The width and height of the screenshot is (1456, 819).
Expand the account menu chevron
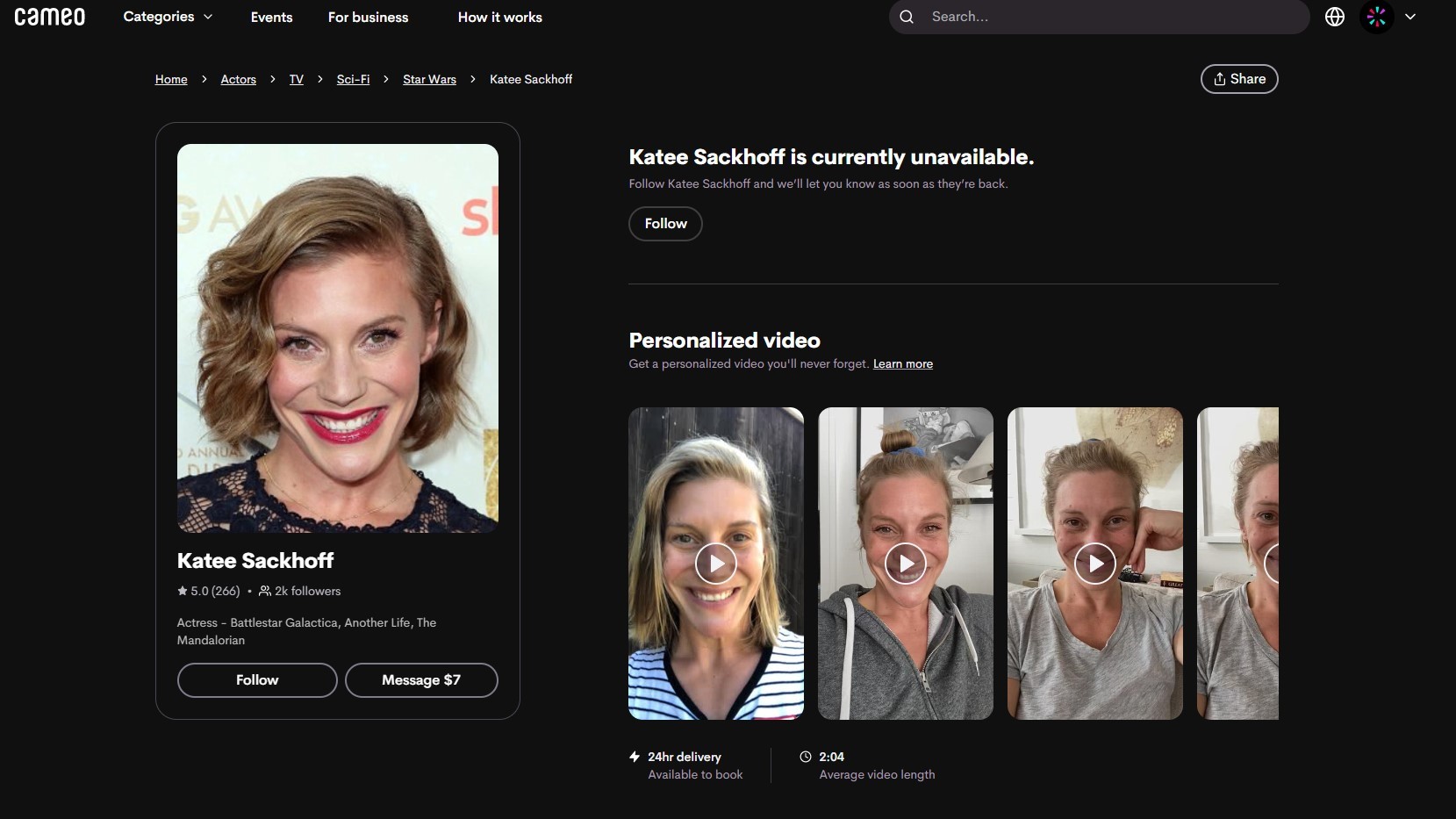(1410, 17)
